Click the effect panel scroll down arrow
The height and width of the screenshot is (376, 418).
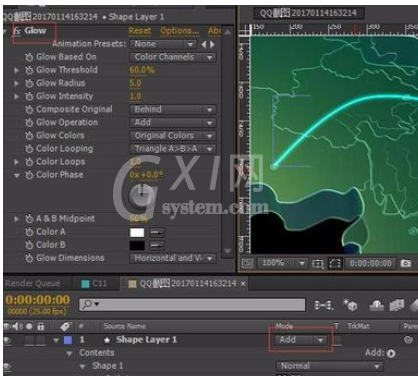click(228, 251)
